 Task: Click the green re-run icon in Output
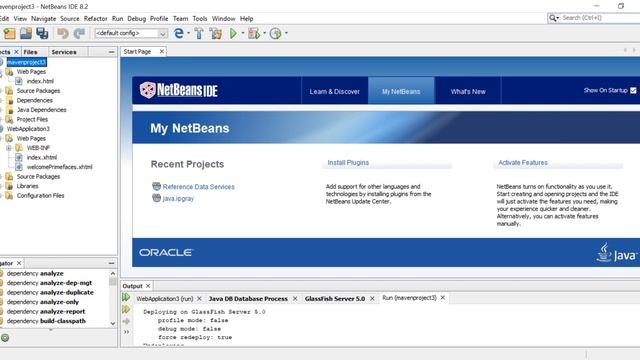[126, 298]
